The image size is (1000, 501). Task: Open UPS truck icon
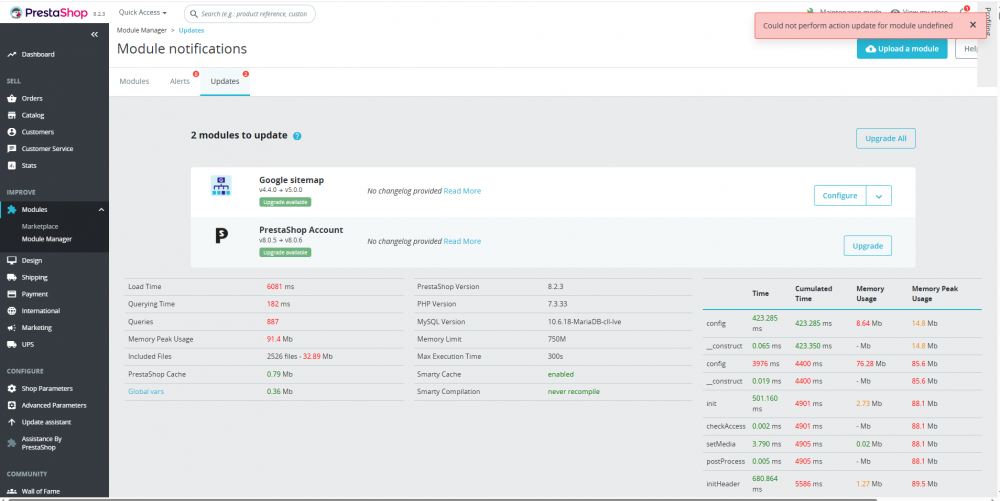click(x=11, y=344)
